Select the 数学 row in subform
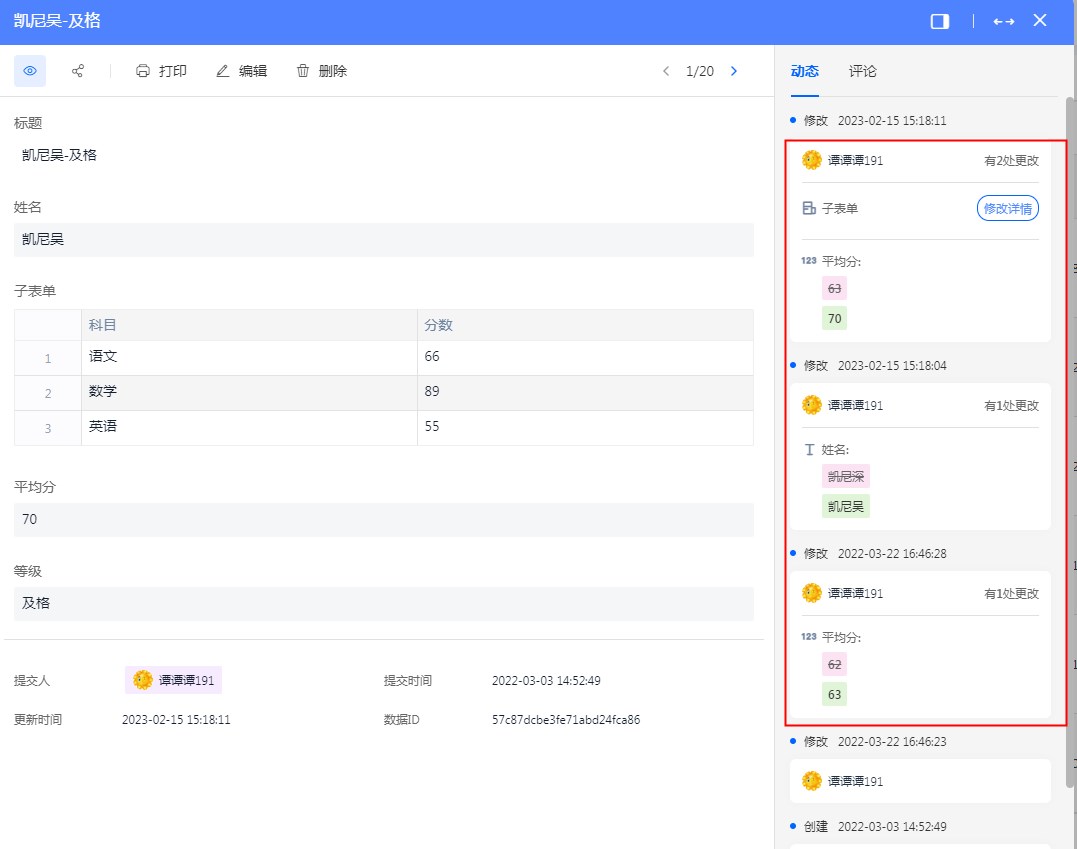The image size is (1077, 849). (x=249, y=392)
